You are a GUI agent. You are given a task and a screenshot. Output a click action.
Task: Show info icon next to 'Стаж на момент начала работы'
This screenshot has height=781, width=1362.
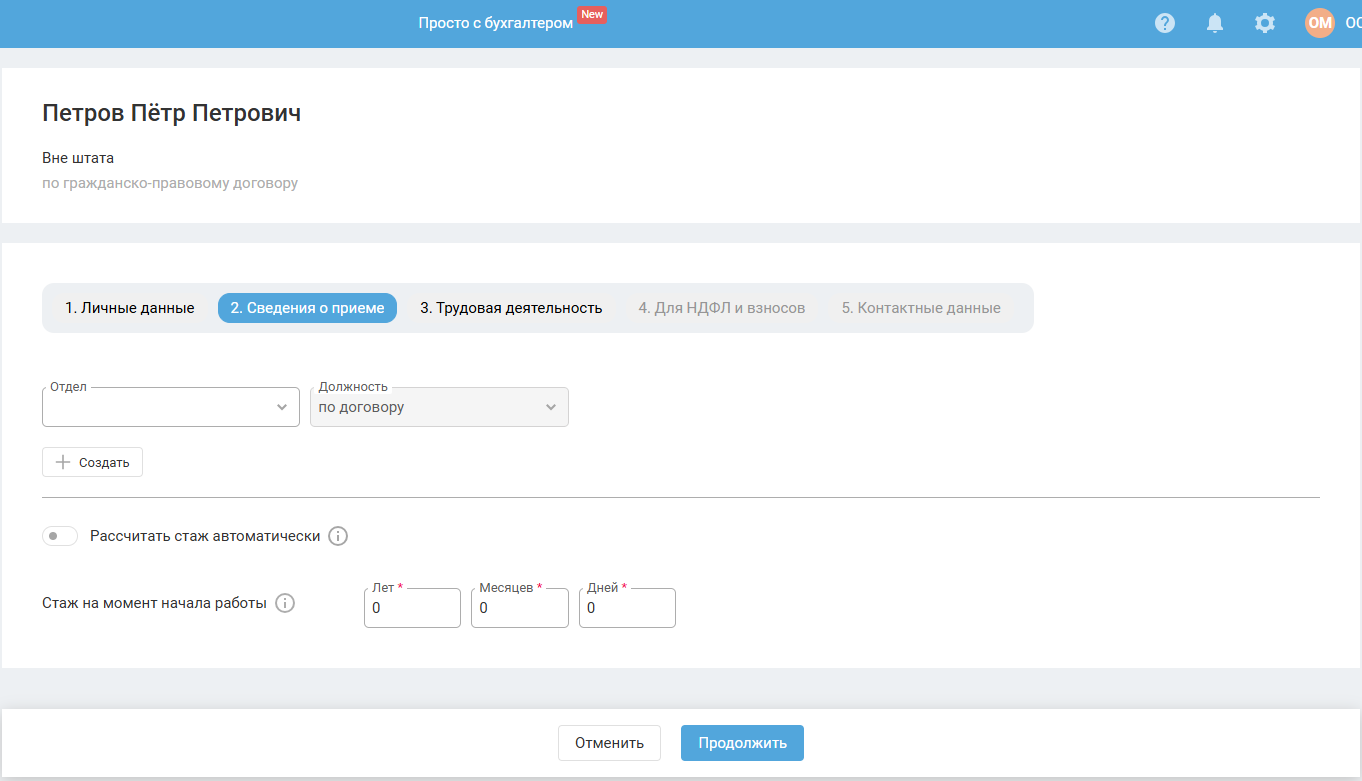285,603
